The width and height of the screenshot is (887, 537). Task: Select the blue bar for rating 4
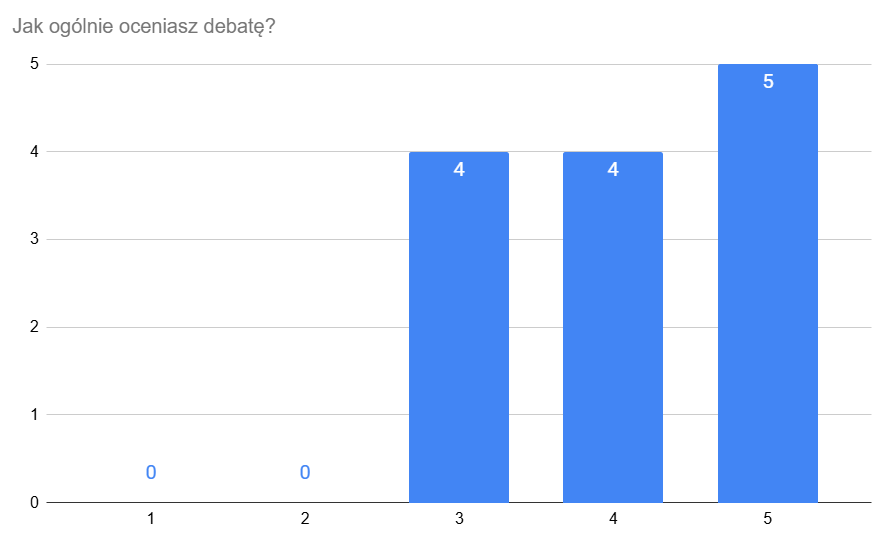tap(613, 330)
